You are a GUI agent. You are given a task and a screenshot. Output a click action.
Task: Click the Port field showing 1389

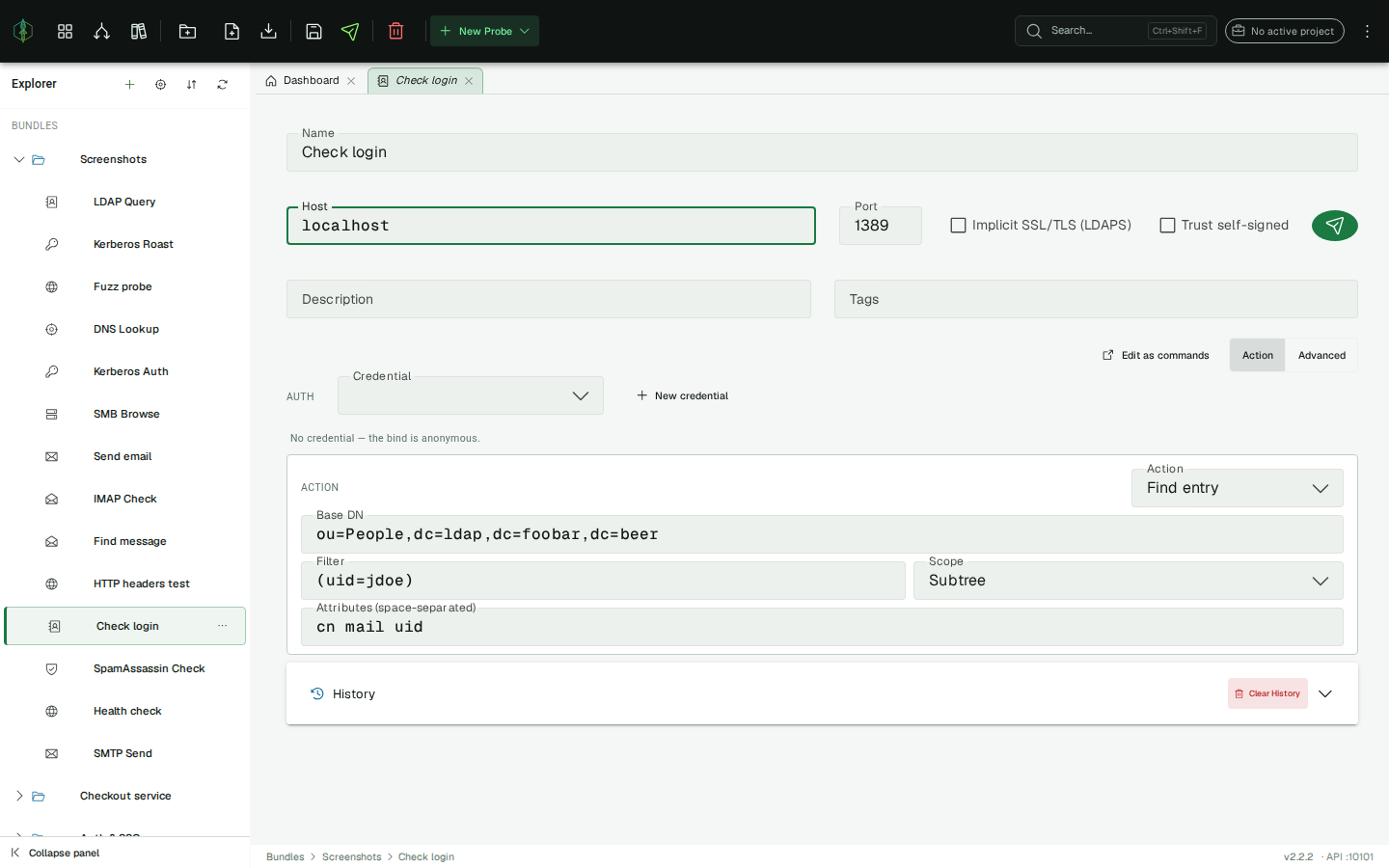pyautogui.click(x=880, y=226)
